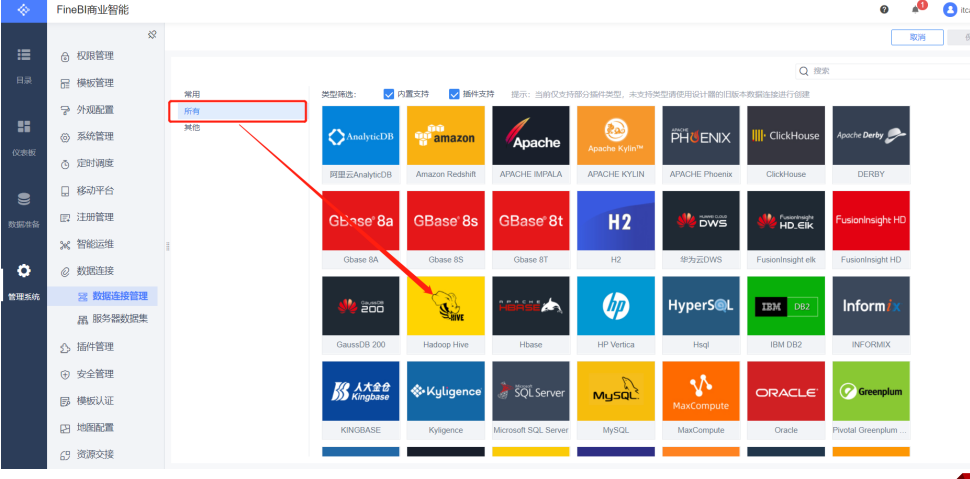Select the APACHE Phoenix tile
This screenshot has height=479, width=970.
(x=701, y=144)
